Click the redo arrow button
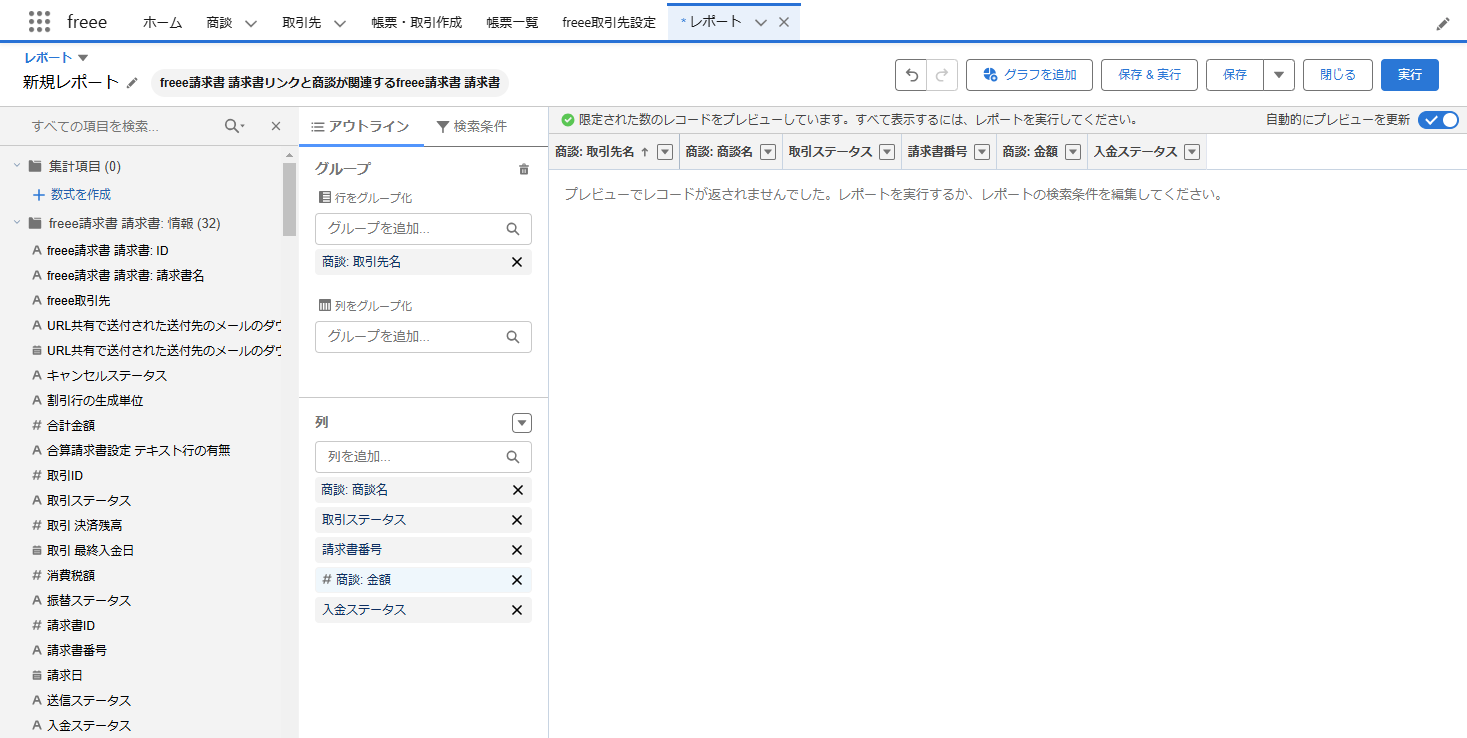Image resolution: width=1467 pixels, height=738 pixels. 942,75
